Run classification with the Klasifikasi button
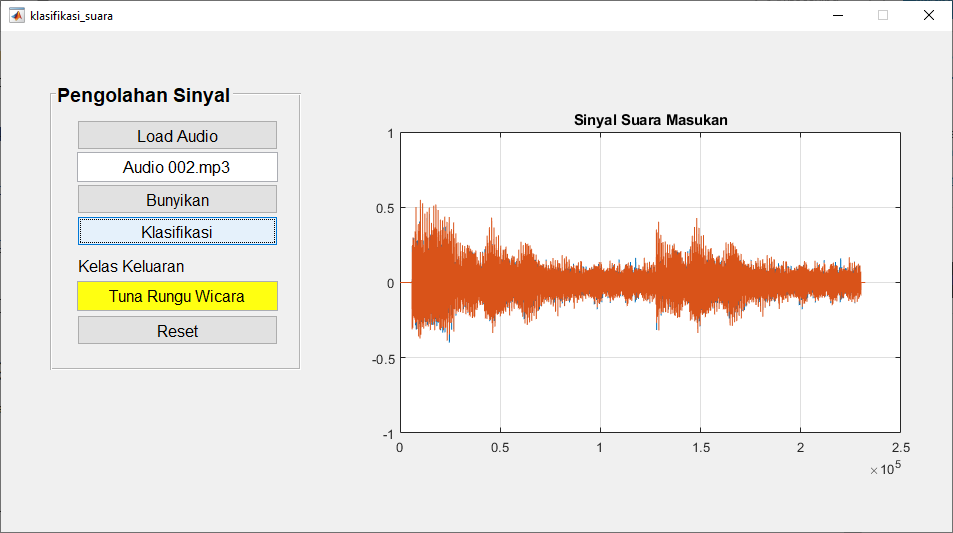This screenshot has height=533, width=953. coord(177,231)
